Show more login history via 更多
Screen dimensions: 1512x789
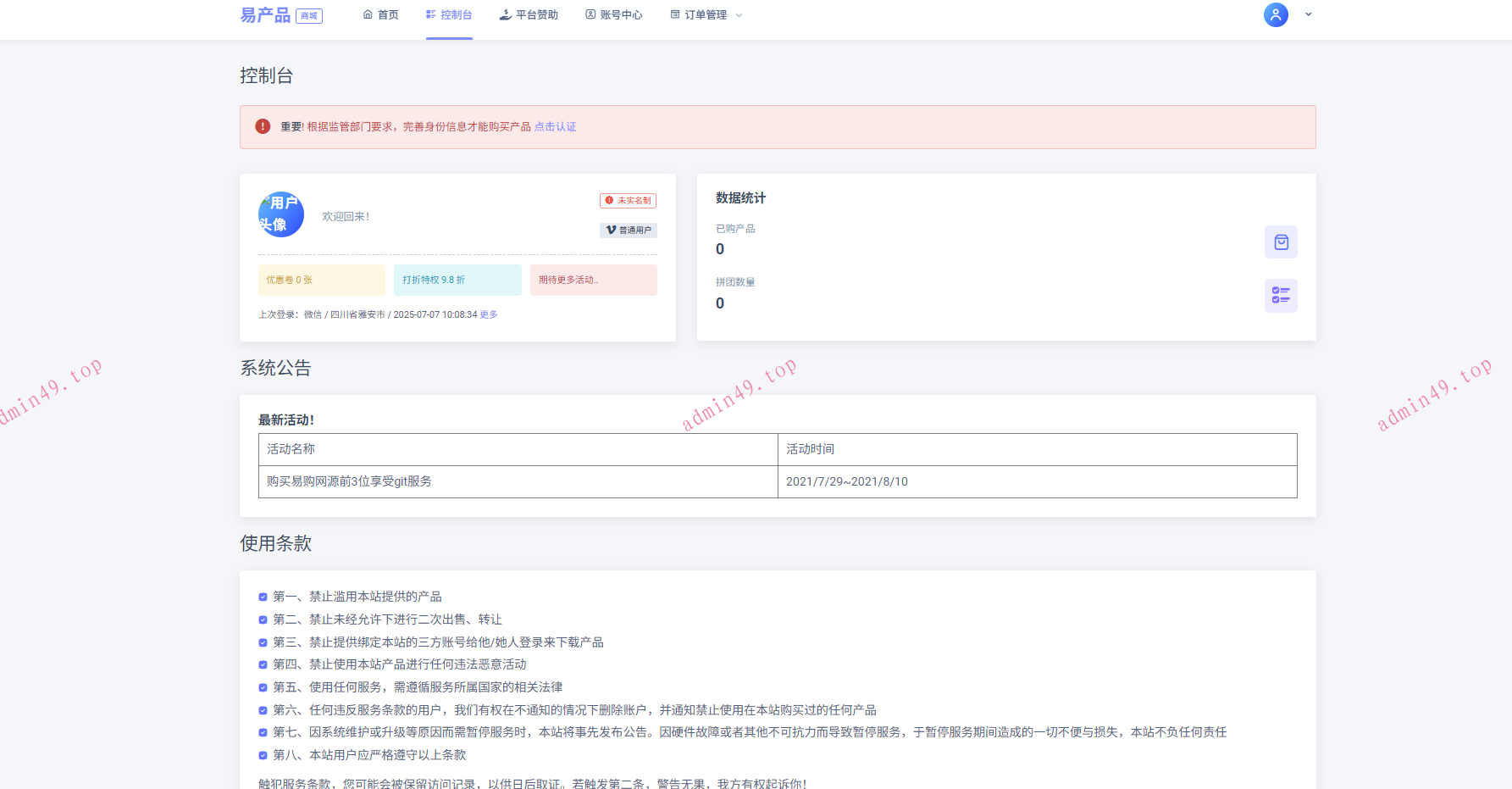489,314
